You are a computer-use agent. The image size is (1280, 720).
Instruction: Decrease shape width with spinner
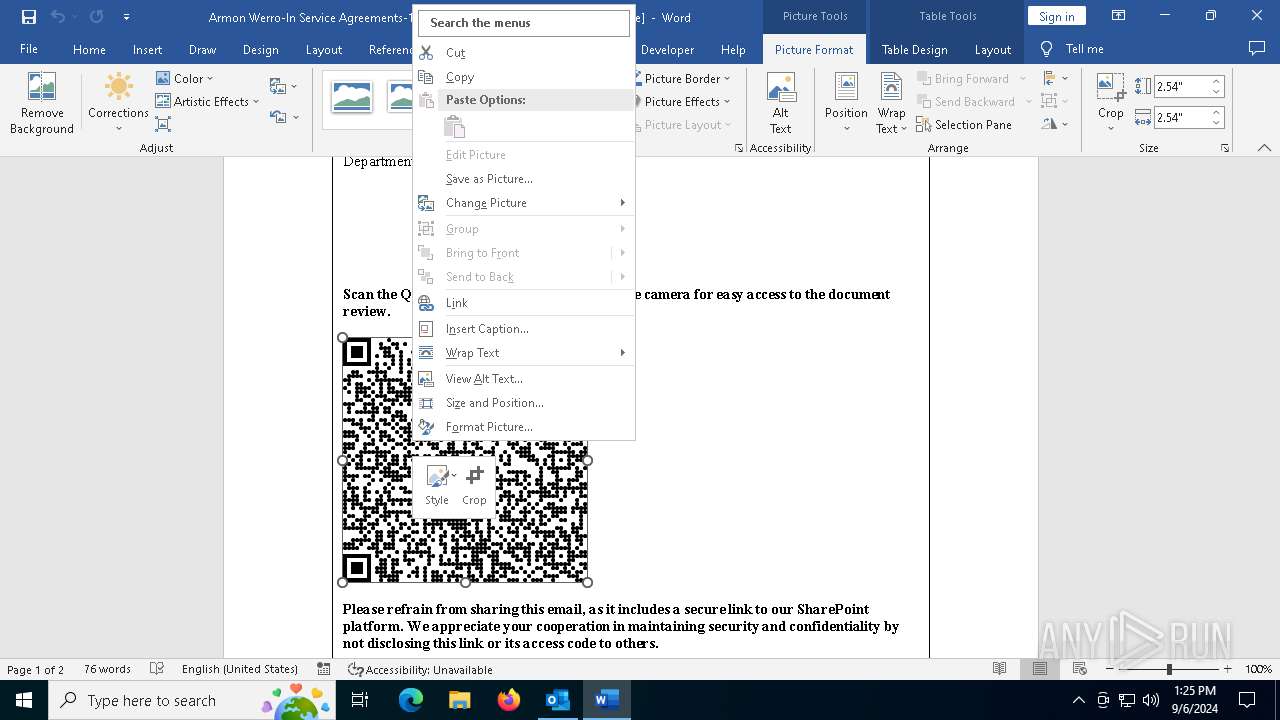(1216, 122)
